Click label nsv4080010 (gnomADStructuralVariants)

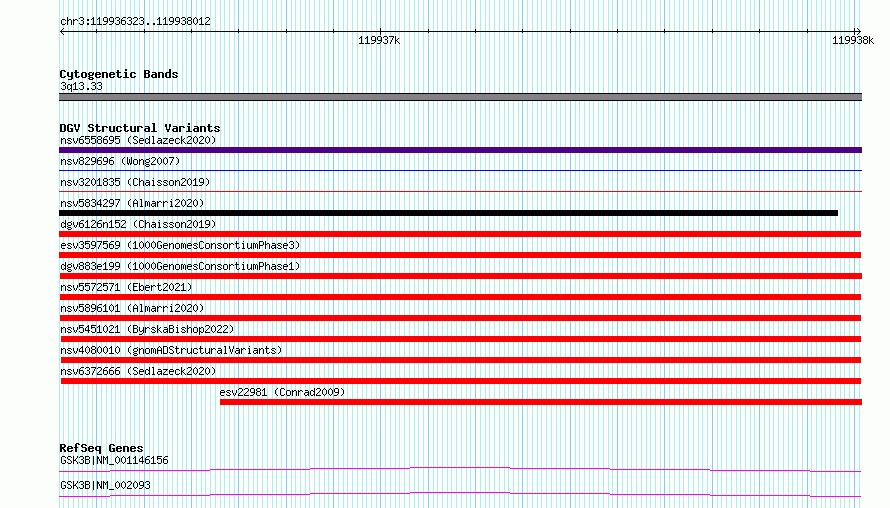[x=171, y=350]
